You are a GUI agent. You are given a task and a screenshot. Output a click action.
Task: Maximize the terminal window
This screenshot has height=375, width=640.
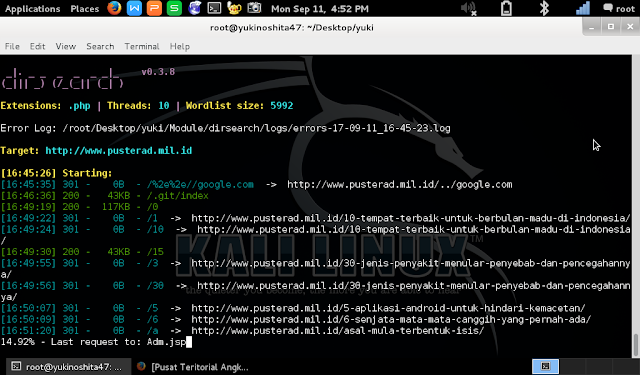point(611,27)
